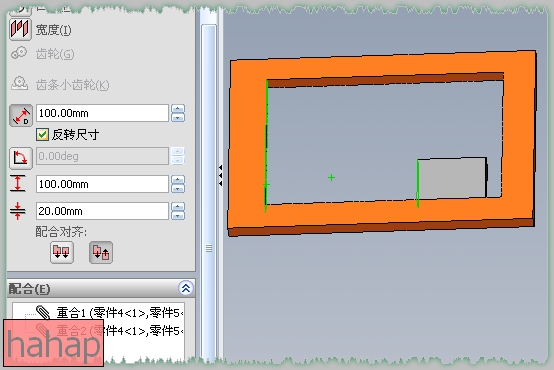Click the disabled 0.00deg angle field

point(102,156)
